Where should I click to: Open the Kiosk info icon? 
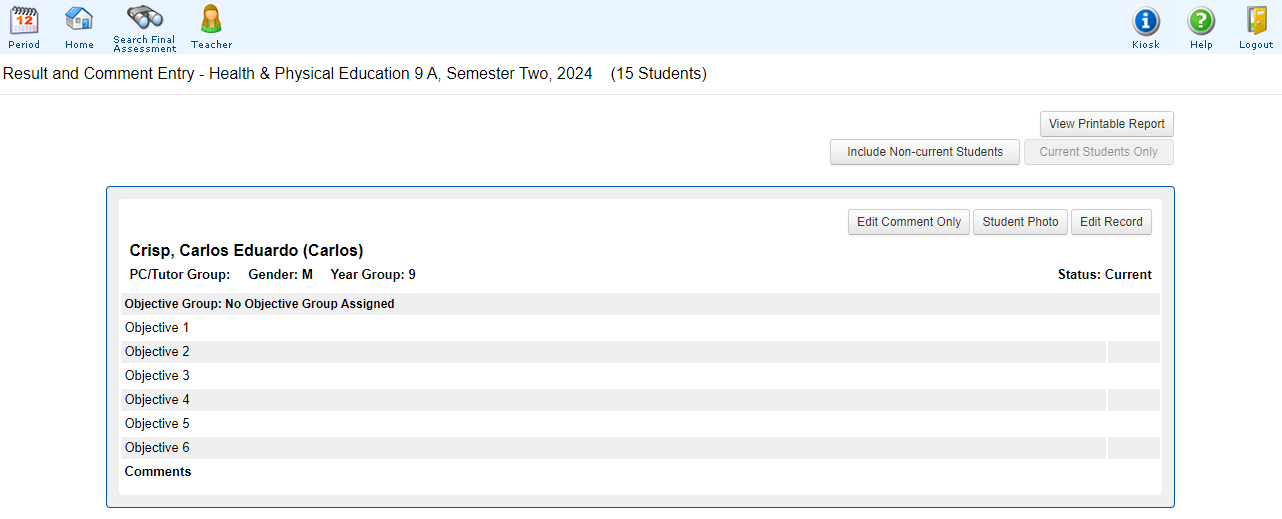click(x=1146, y=22)
